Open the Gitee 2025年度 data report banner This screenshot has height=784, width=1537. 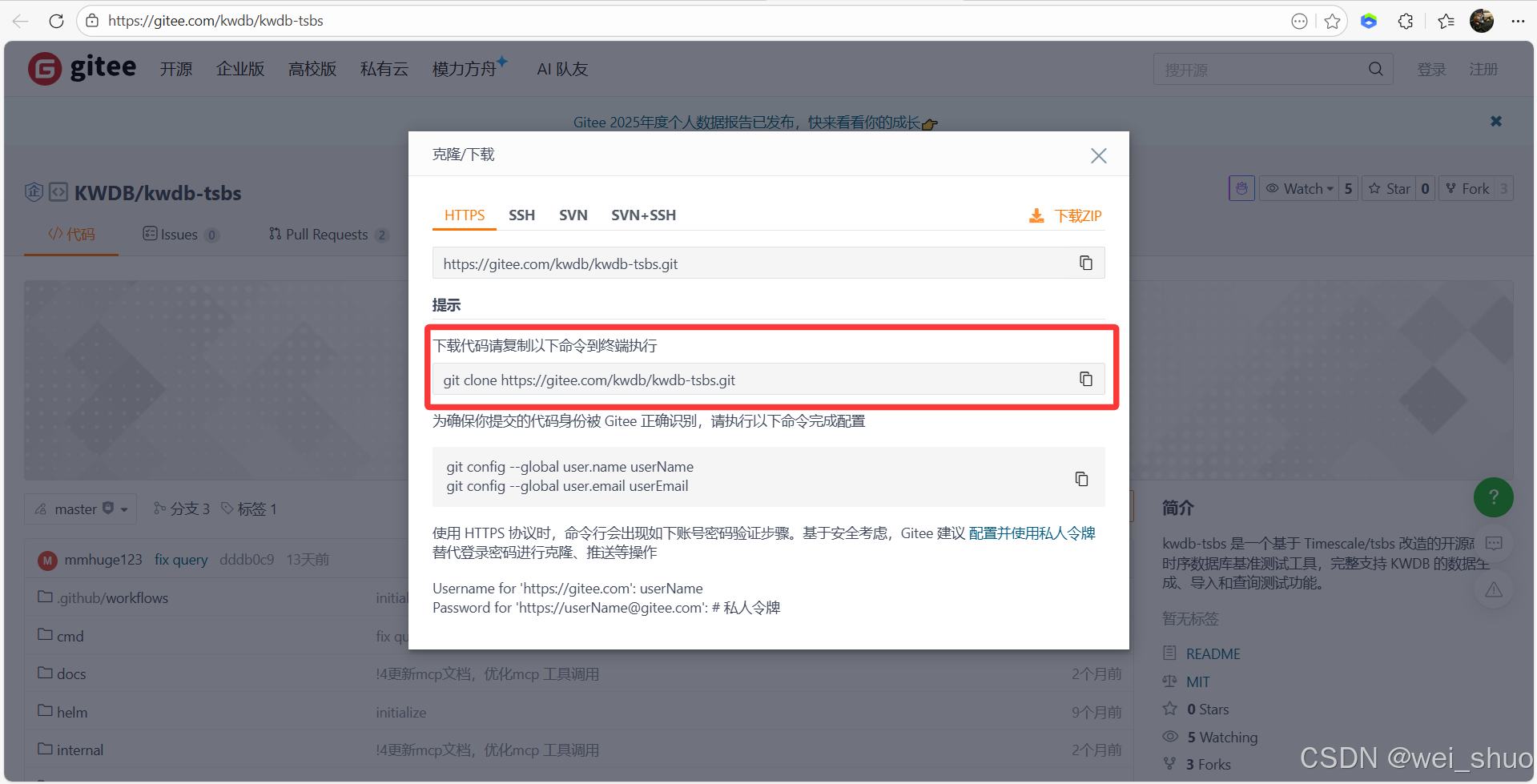pyautogui.click(x=754, y=123)
